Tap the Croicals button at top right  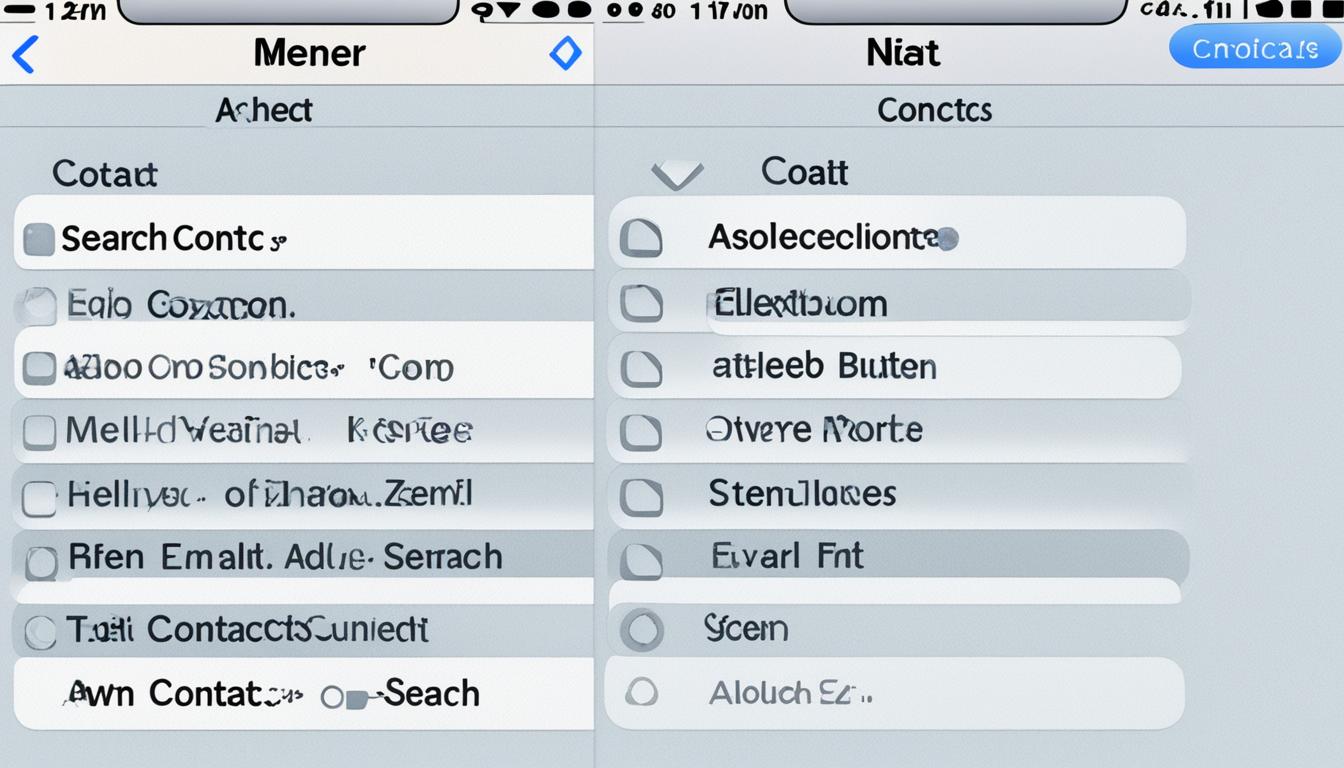1254,47
